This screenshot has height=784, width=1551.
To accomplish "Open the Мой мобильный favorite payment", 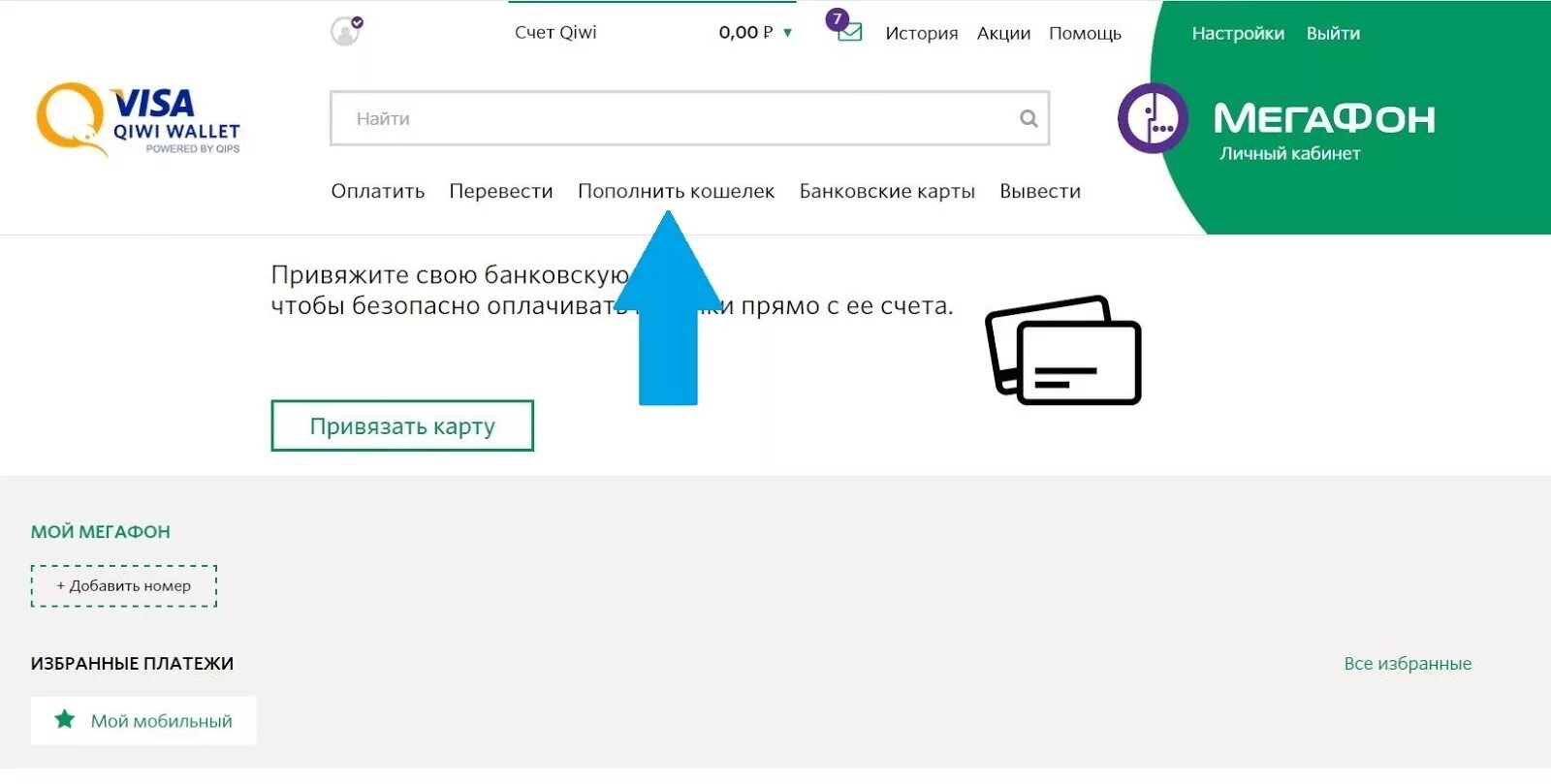I will click(143, 720).
